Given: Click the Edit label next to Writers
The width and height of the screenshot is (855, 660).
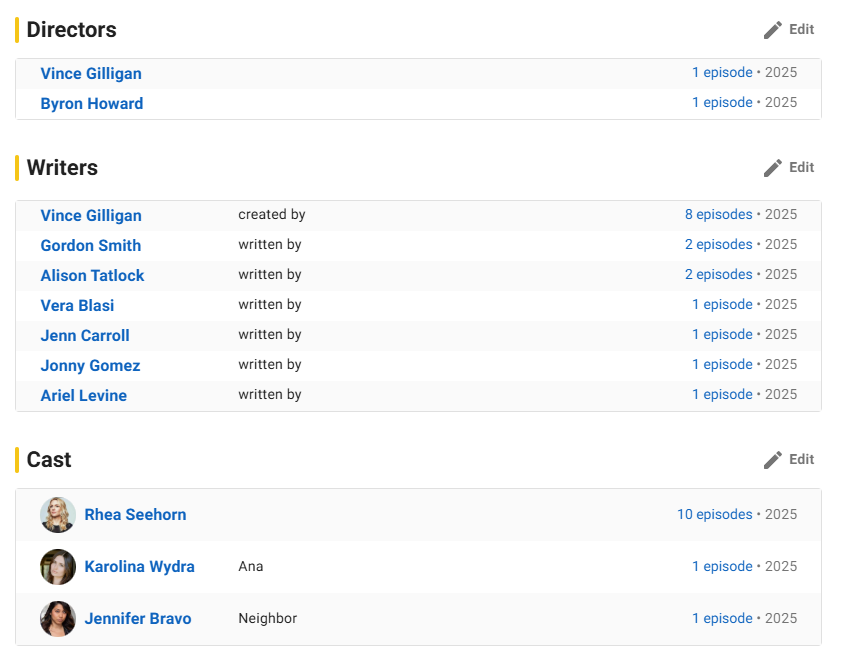Looking at the screenshot, I should tap(802, 167).
